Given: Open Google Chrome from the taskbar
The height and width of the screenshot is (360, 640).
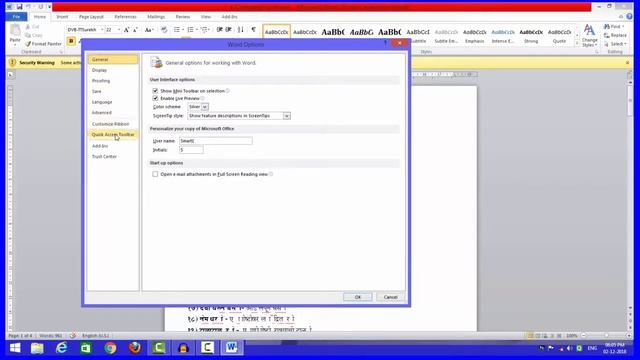Looking at the screenshot, I should point(110,348).
